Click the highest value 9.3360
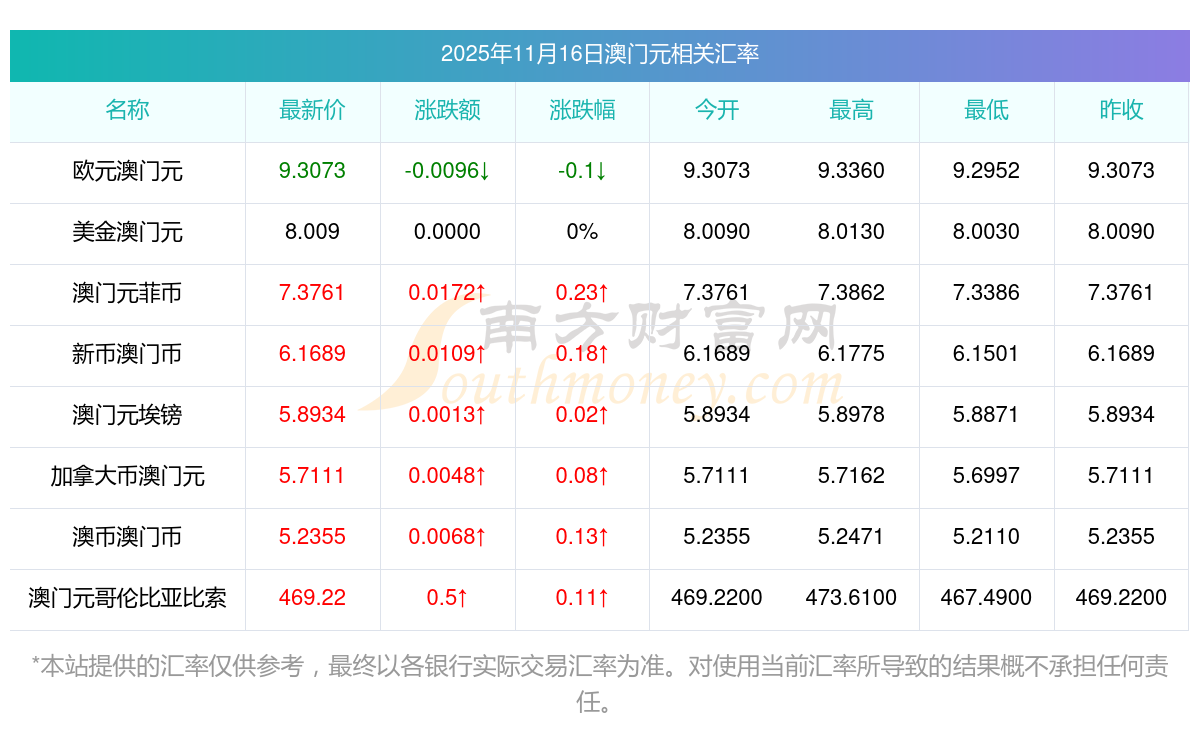 [851, 171]
